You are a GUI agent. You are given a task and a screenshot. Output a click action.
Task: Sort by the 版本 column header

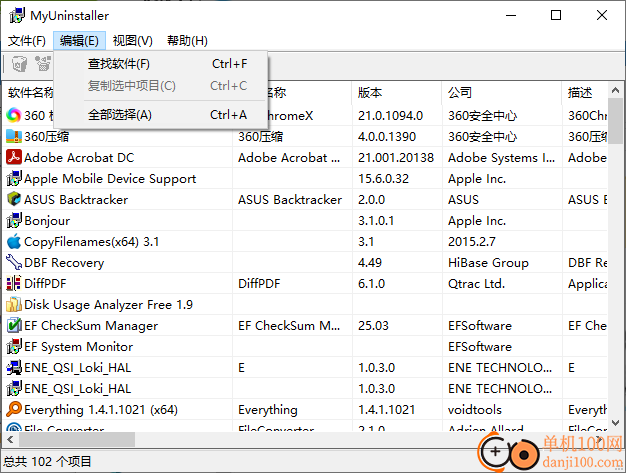(397, 93)
